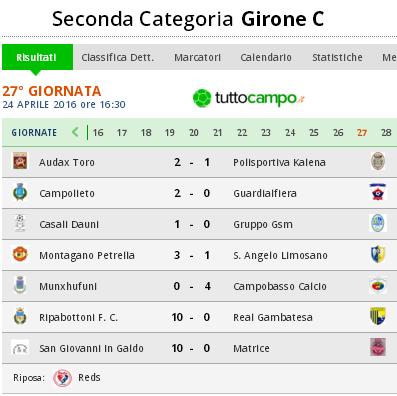Image resolution: width=397 pixels, height=396 pixels.
Task: Jump to giornata 28
Action: (386, 133)
